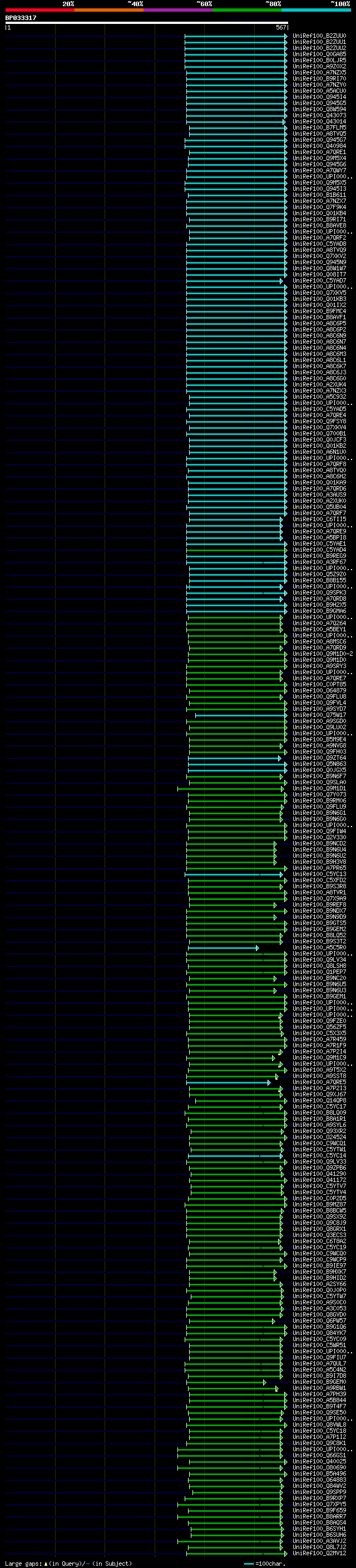Click the purple ~60% identity legend bar
This screenshot has height=1568, width=356.
point(177,10)
